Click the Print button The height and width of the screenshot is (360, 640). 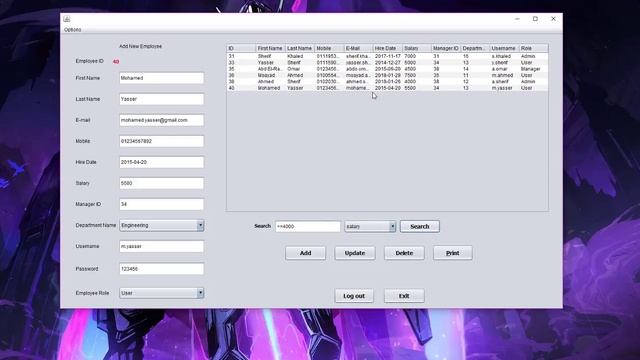[453, 253]
